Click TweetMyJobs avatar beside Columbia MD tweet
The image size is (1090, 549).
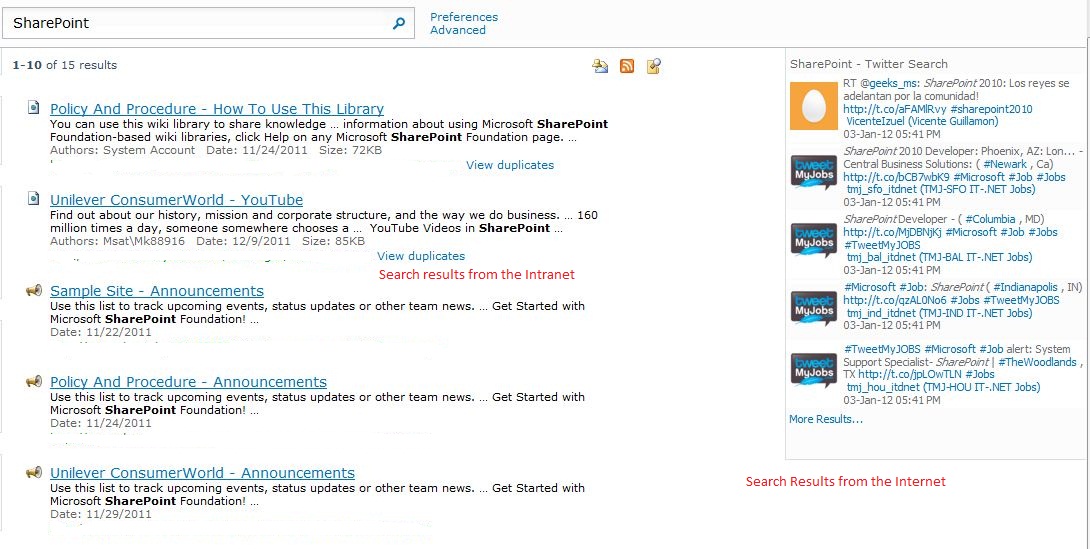tap(813, 240)
